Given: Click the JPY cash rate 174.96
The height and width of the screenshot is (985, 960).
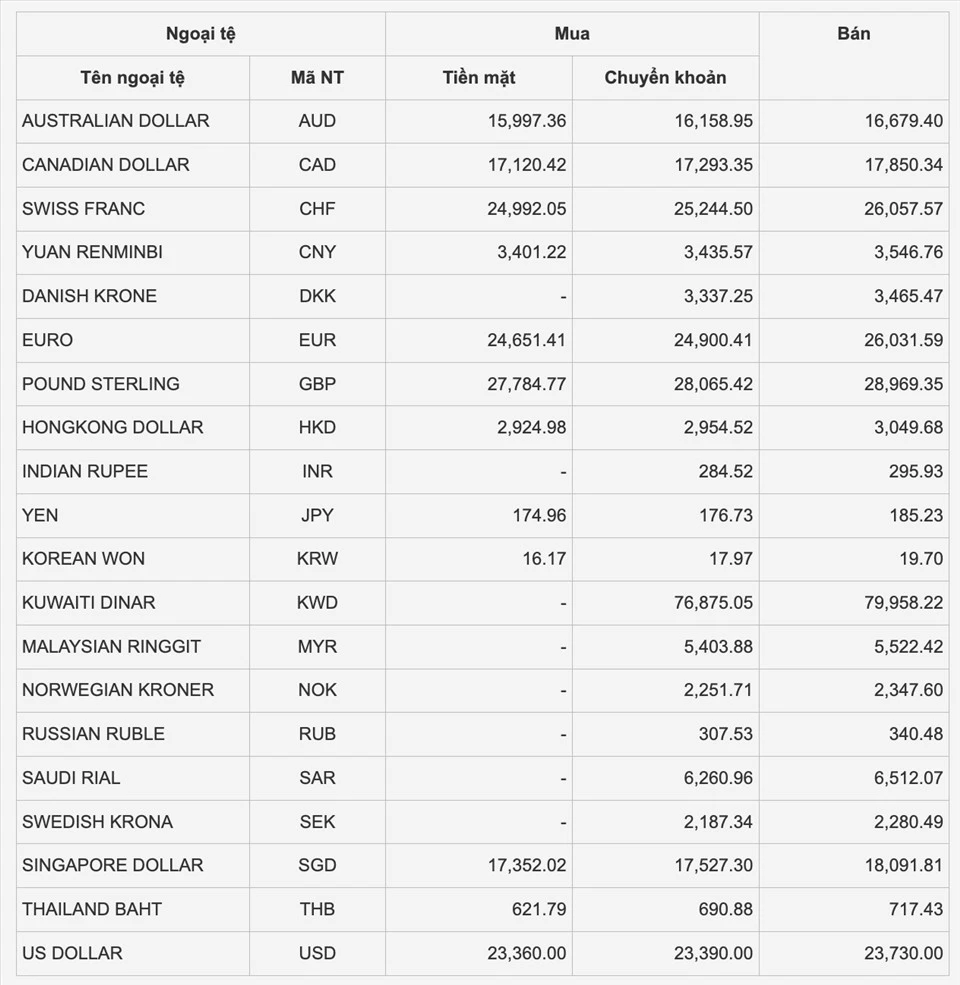Looking at the screenshot, I should coord(539,515).
